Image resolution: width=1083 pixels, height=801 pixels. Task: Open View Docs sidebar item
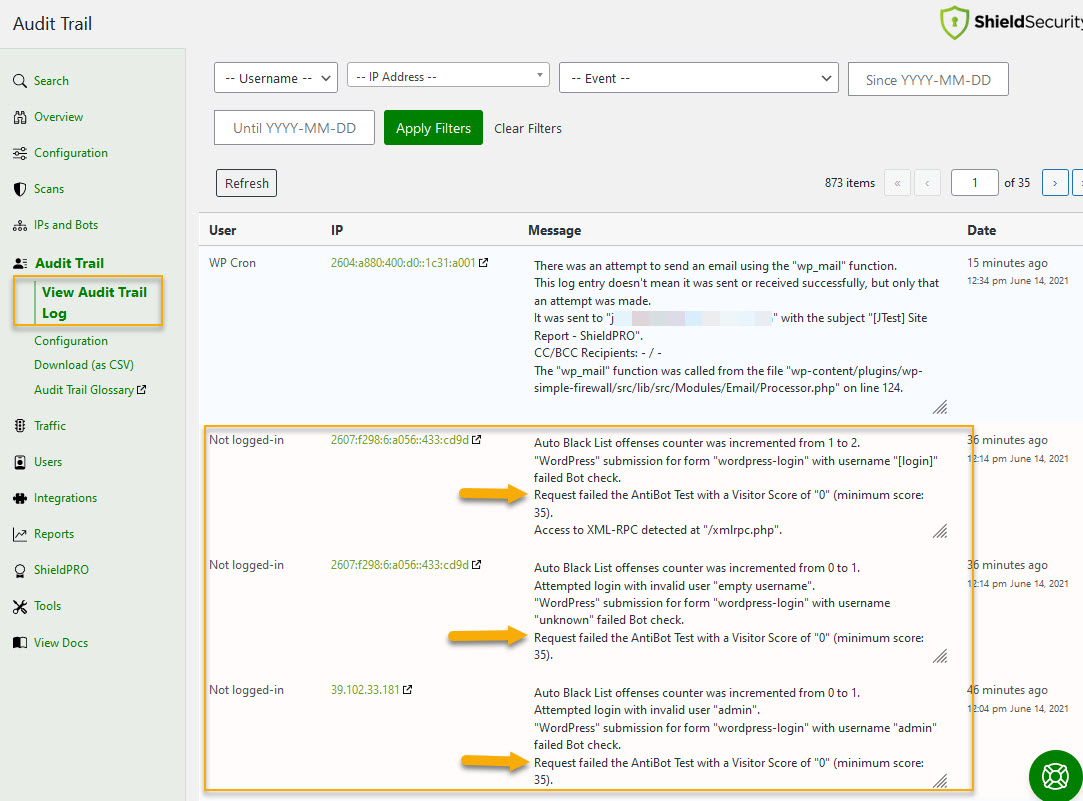[x=61, y=643]
